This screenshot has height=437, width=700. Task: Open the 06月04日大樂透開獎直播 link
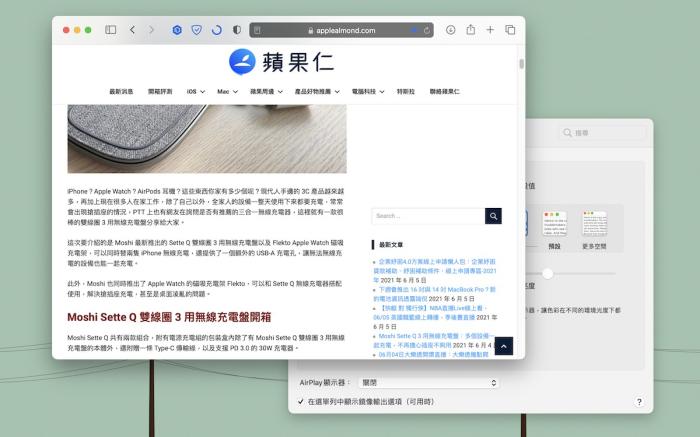(433, 354)
